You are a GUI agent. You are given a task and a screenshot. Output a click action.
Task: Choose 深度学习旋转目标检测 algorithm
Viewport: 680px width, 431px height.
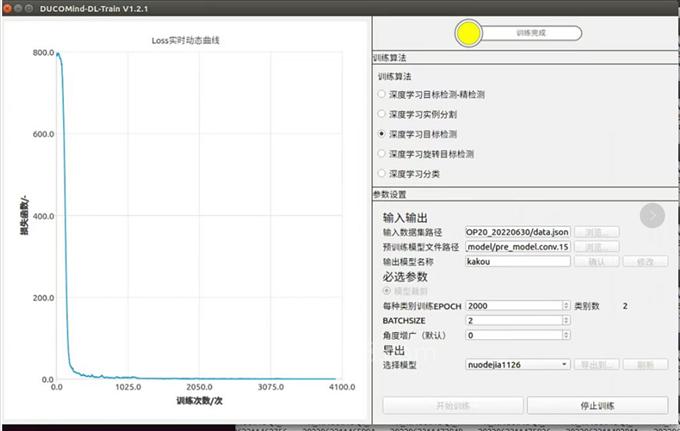(381, 154)
